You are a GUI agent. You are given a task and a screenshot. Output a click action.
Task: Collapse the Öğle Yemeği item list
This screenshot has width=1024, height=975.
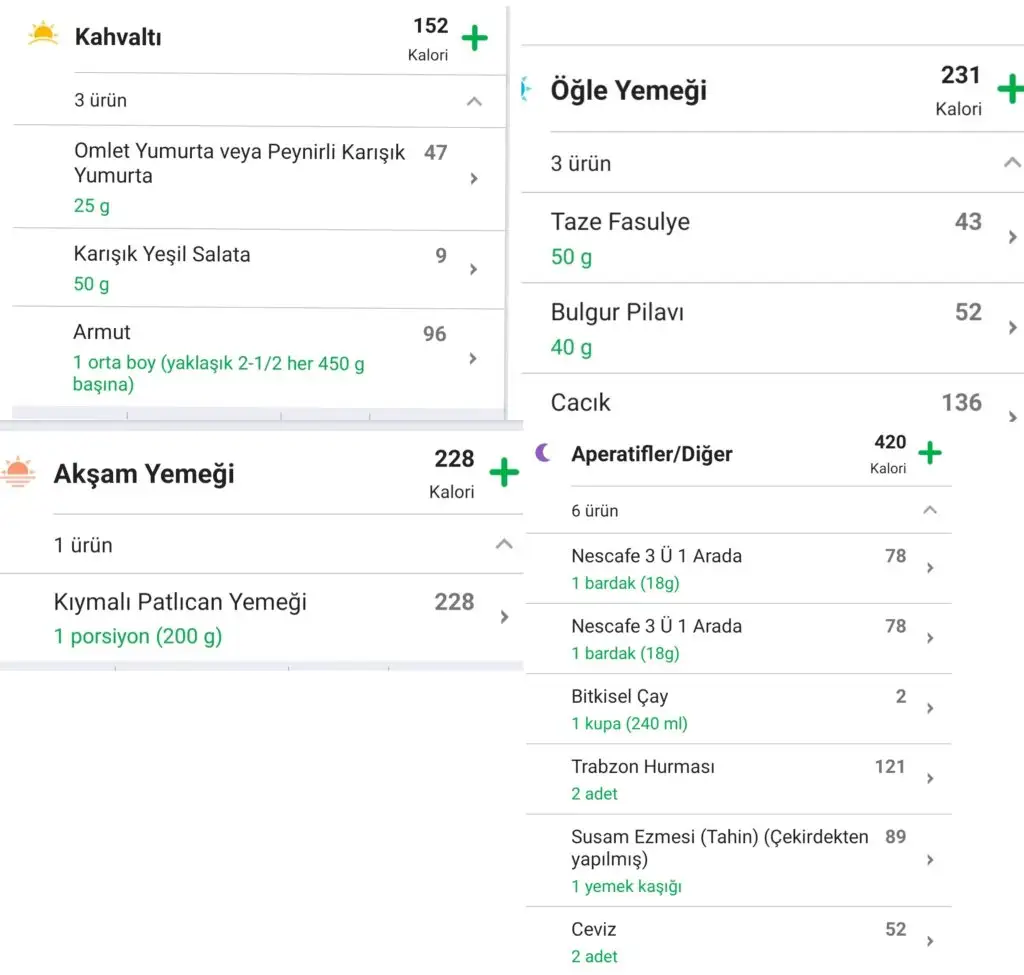click(1012, 163)
